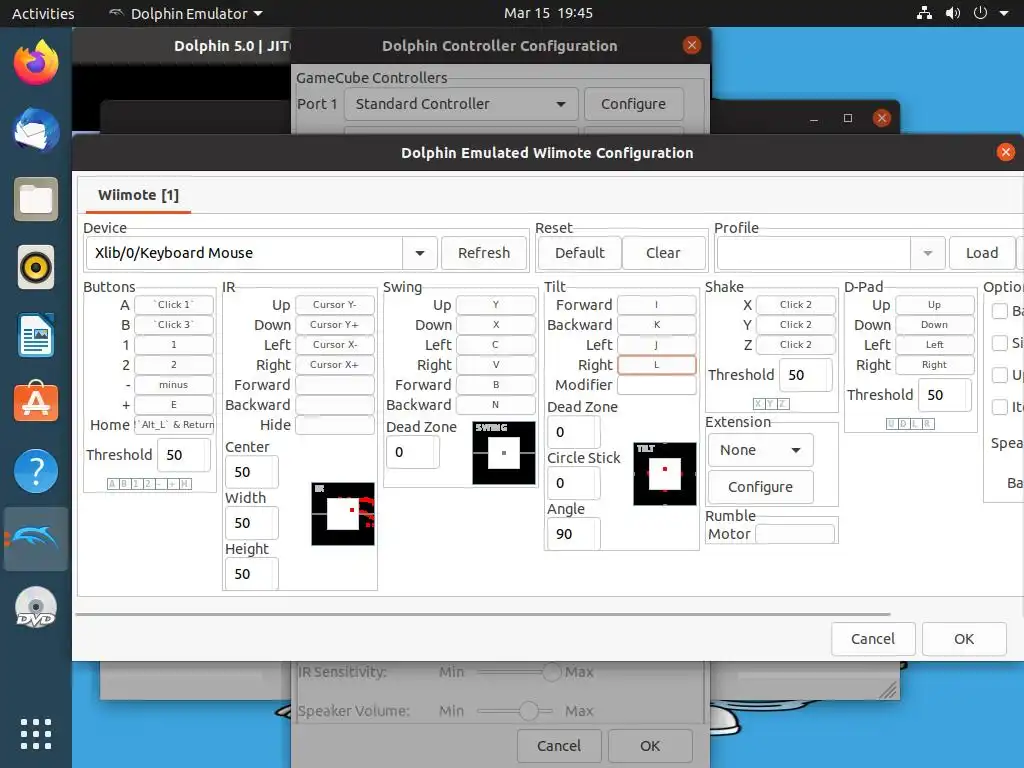Viewport: 1024px width, 768px height.
Task: Click the Swing preview image
Action: point(504,453)
